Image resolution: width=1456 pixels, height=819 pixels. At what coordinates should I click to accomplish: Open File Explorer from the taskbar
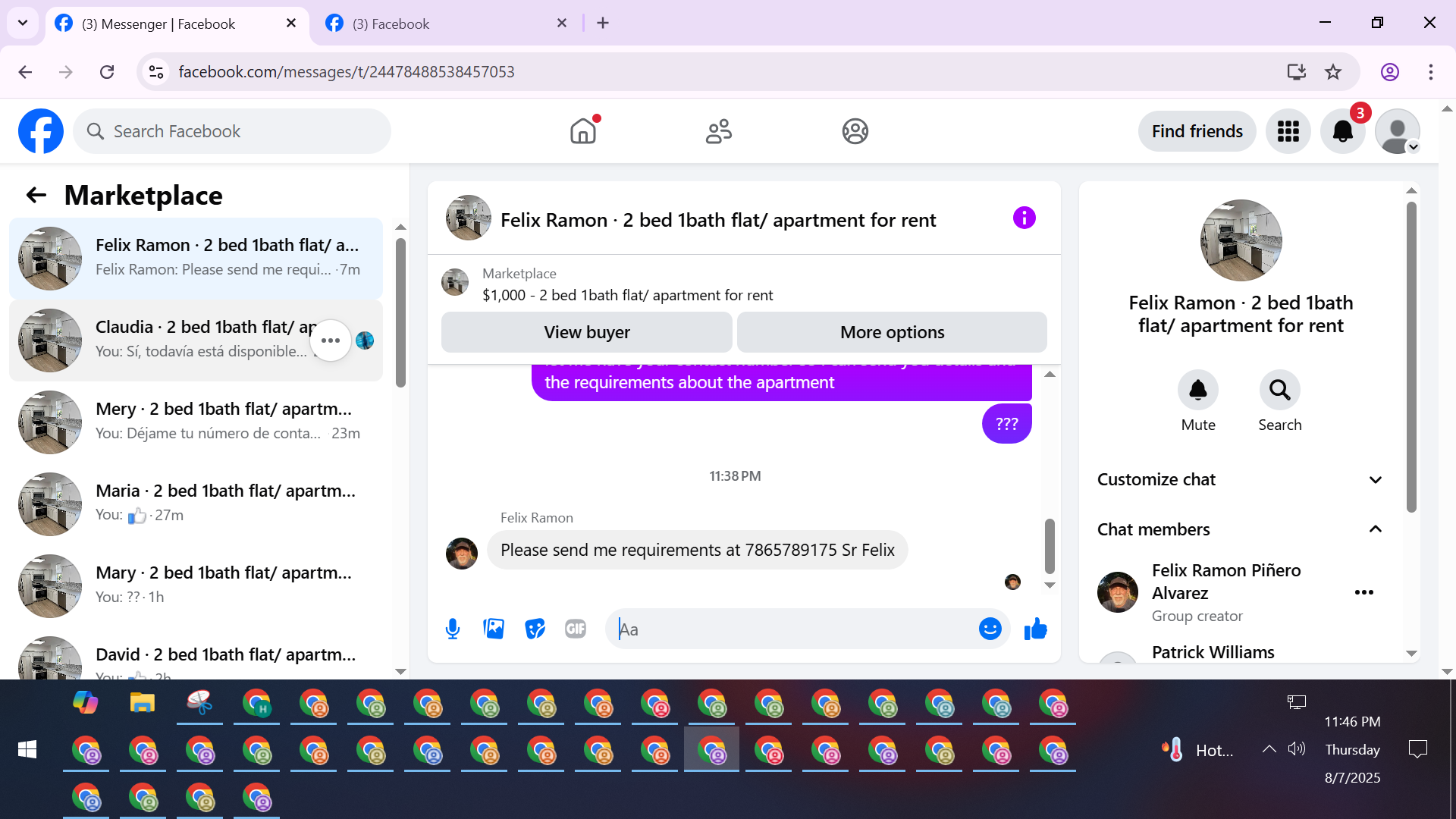(143, 703)
